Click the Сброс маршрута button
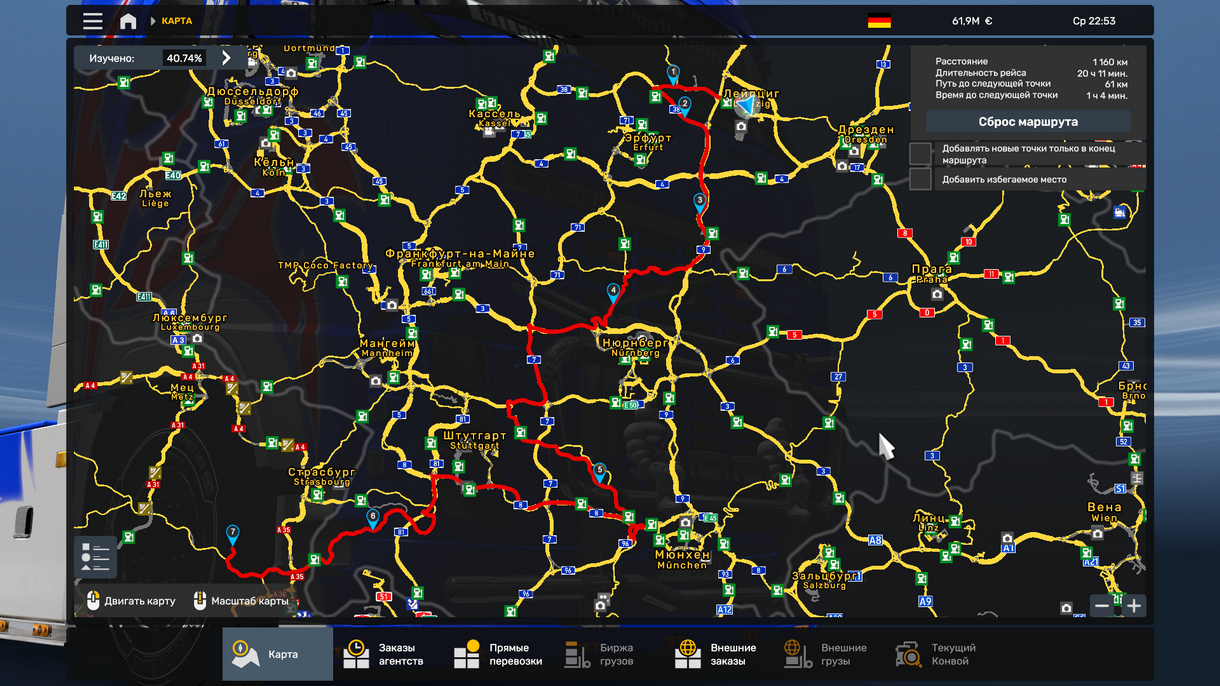This screenshot has width=1220, height=686. coord(1028,122)
